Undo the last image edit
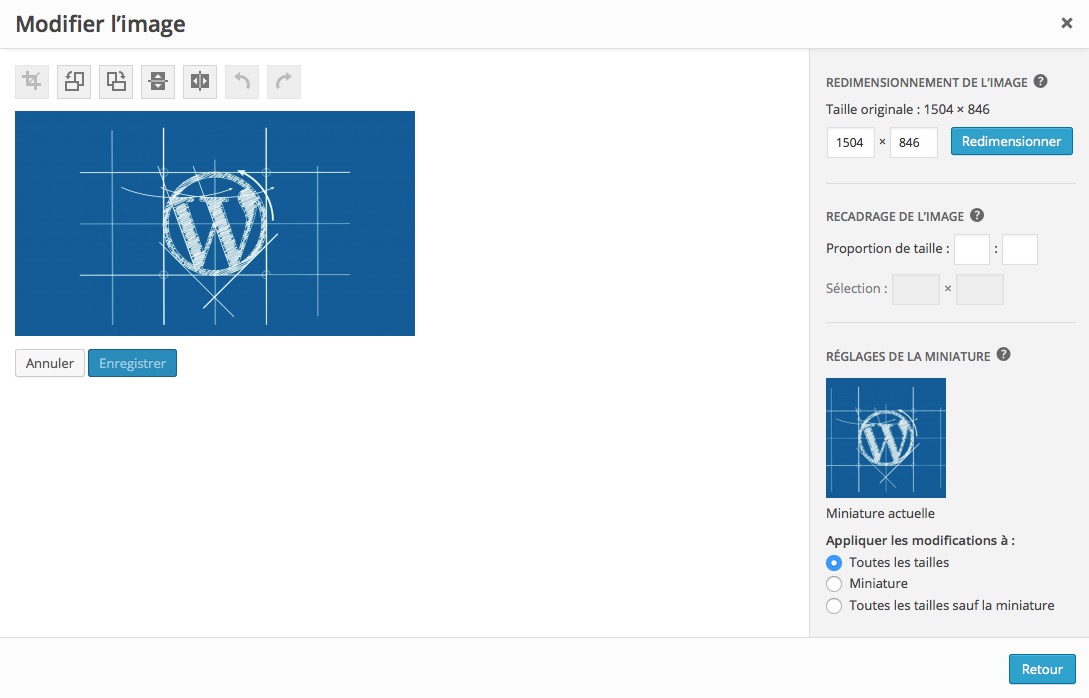Screen dimensions: 1089x698 [x=242, y=82]
